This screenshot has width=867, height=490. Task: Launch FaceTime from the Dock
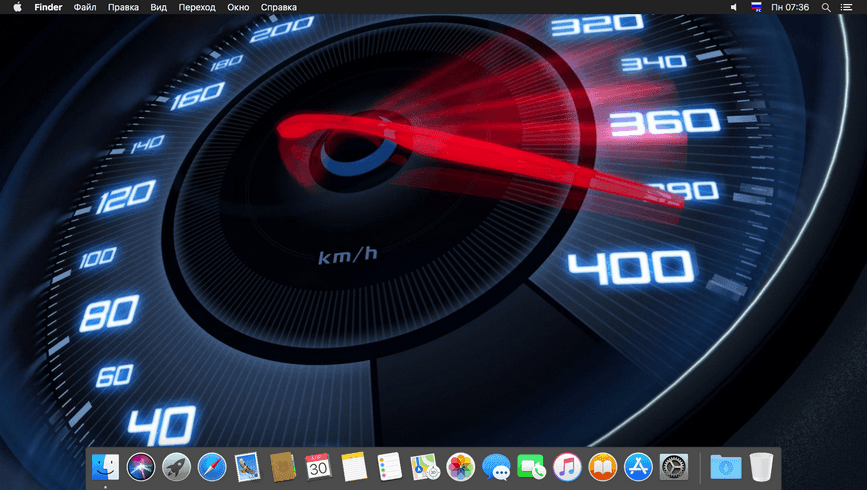(x=531, y=467)
